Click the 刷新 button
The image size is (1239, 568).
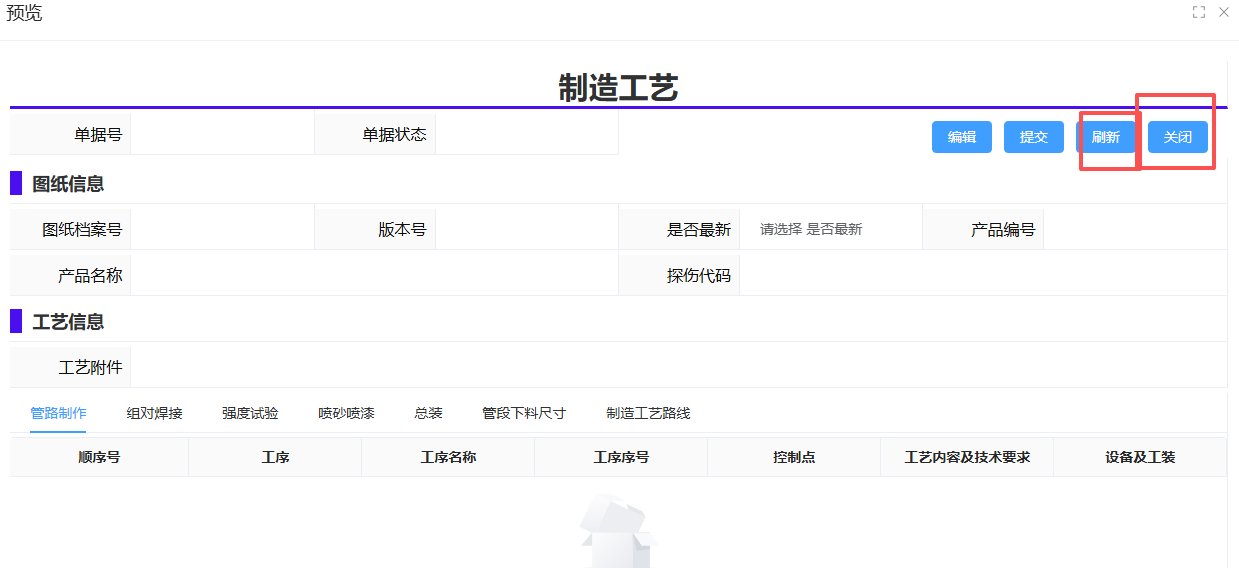1105,137
